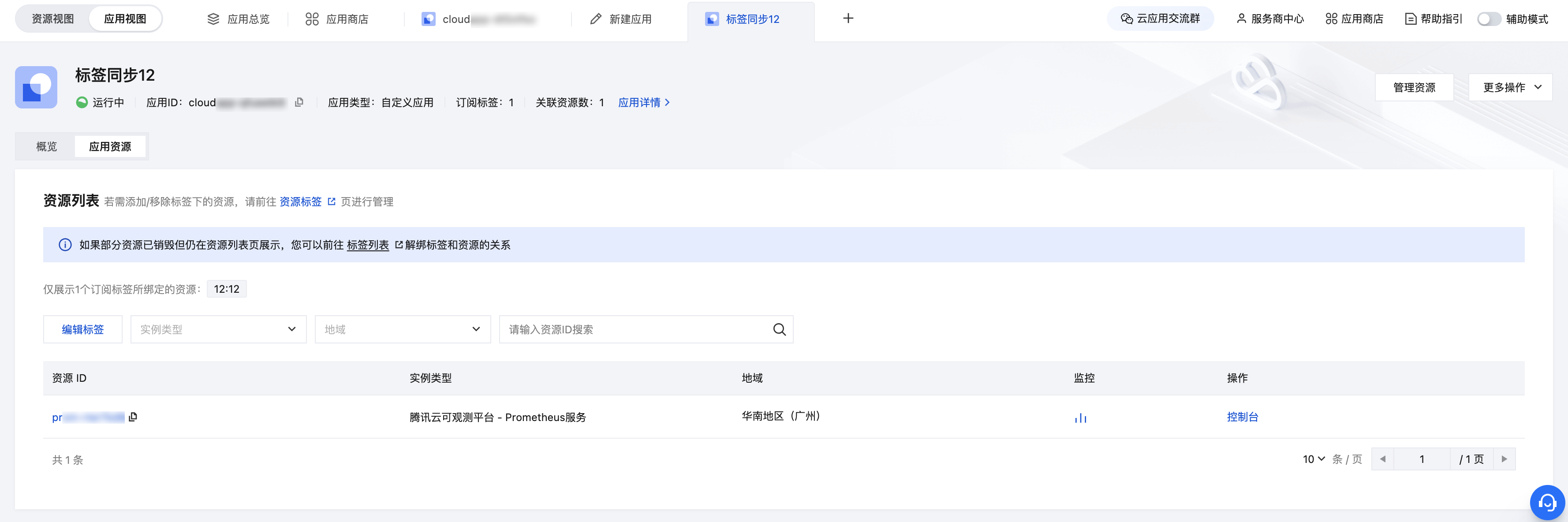Follow 资源标签 link
Image resolution: width=1568 pixels, height=522 pixels.
pos(301,201)
